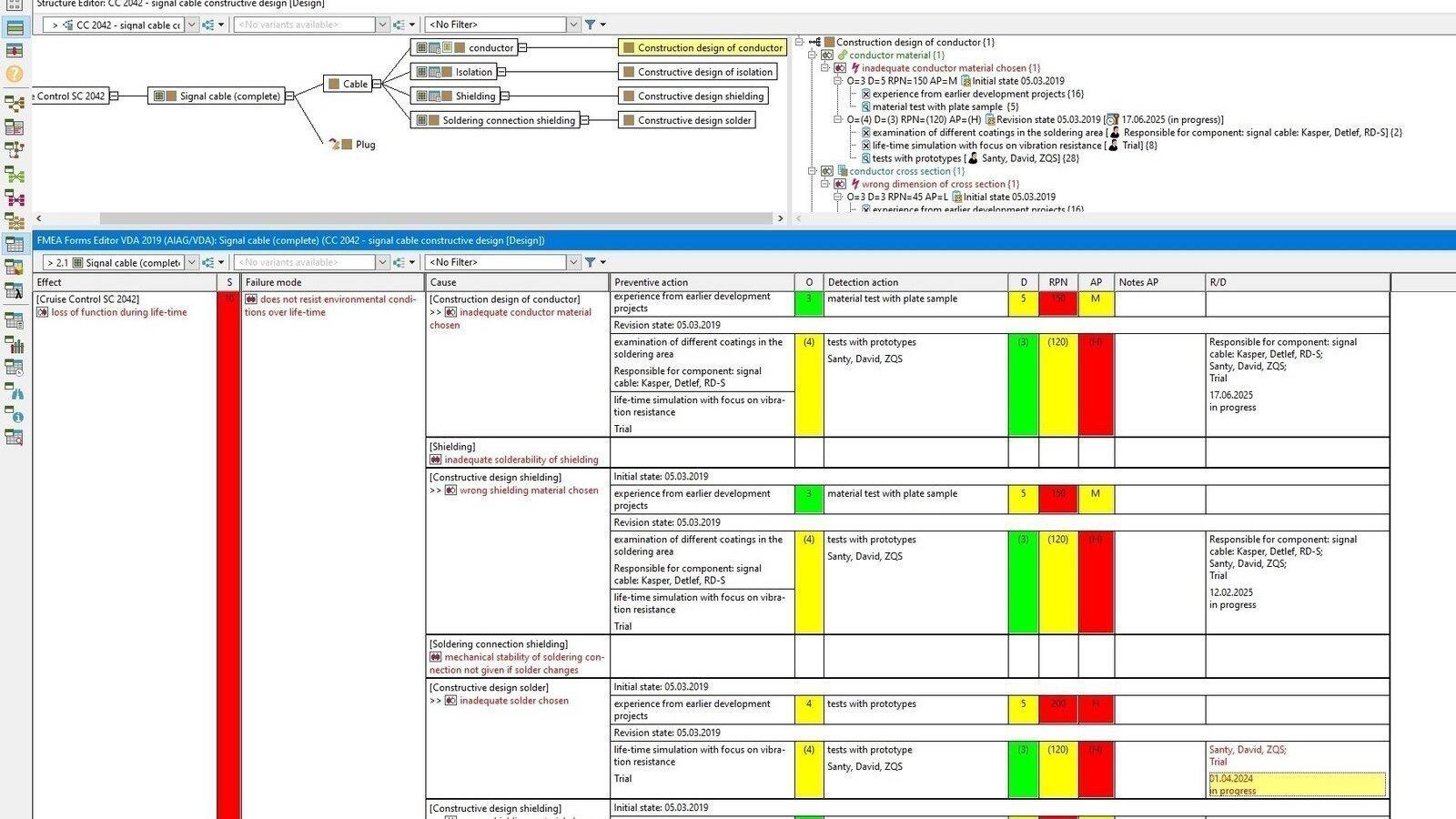Open the 2.1 Signal cable dropdown in Forms Editor

pyautogui.click(x=191, y=262)
